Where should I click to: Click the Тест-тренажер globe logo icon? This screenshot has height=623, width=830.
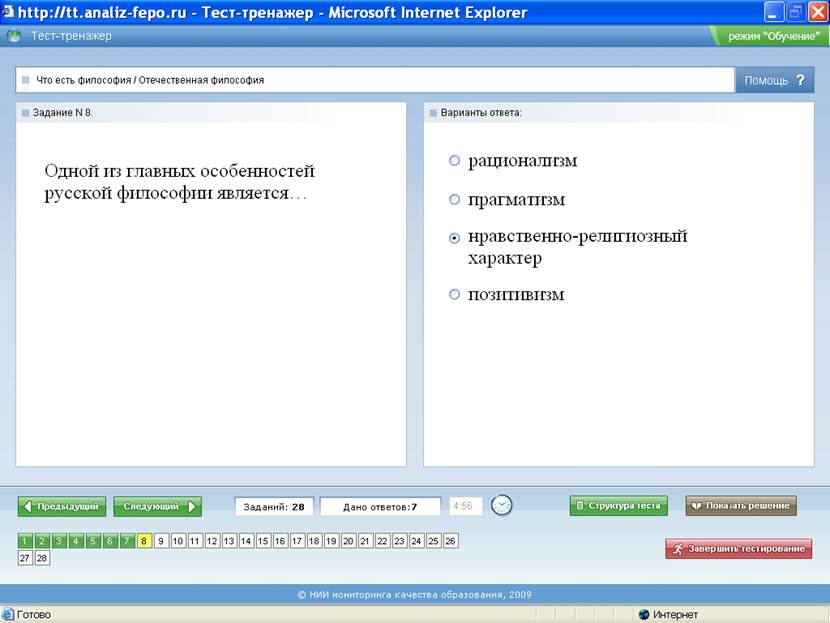coord(14,36)
